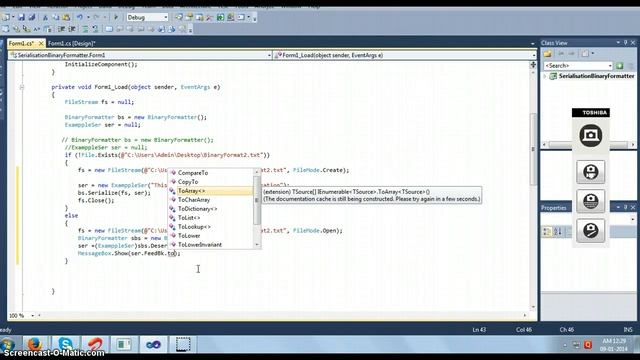Click the Toshiba camera capture middle button
The width and height of the screenshot is (640, 360).
pyautogui.click(x=591, y=201)
